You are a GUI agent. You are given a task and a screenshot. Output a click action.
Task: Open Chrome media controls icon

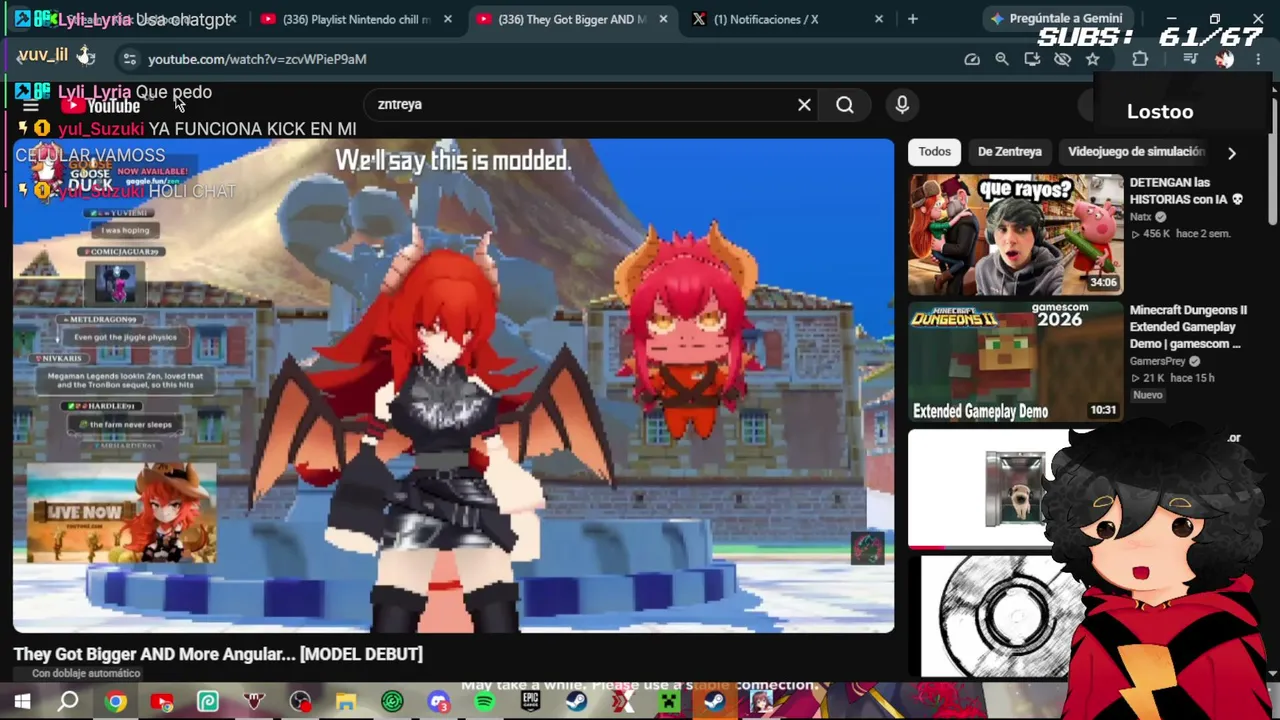click(x=1190, y=59)
